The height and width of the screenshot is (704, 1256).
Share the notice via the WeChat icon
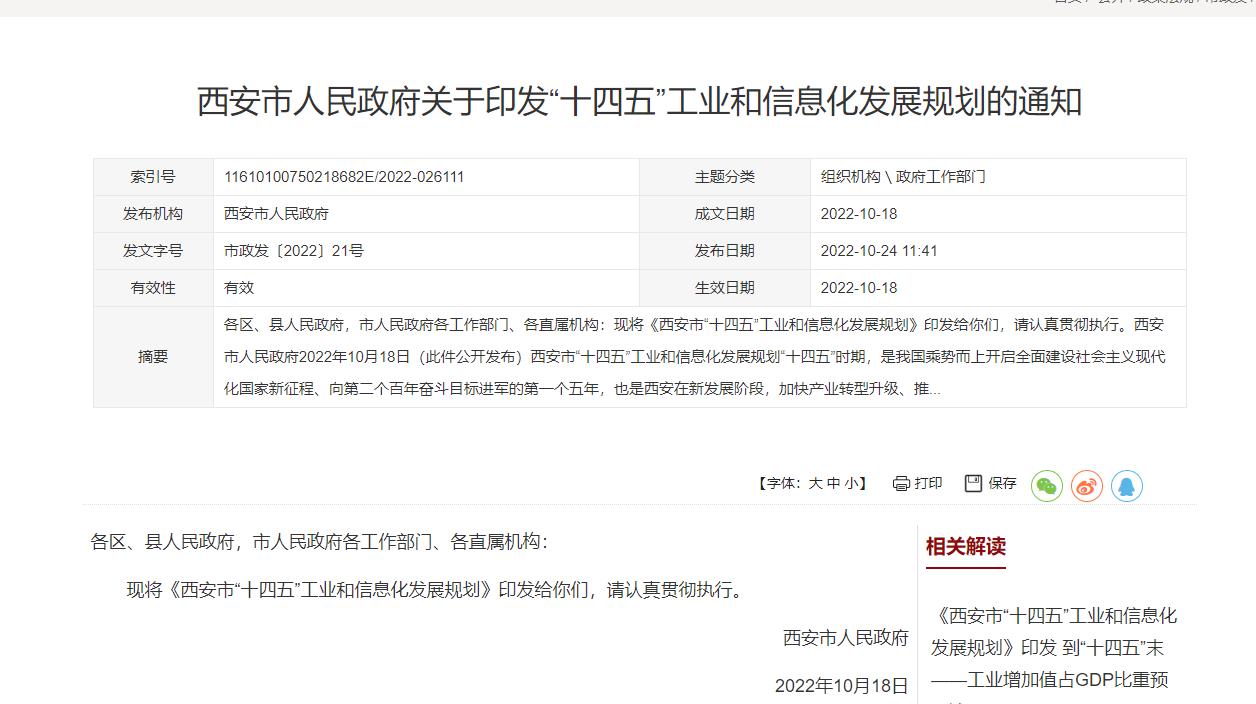(x=1046, y=486)
